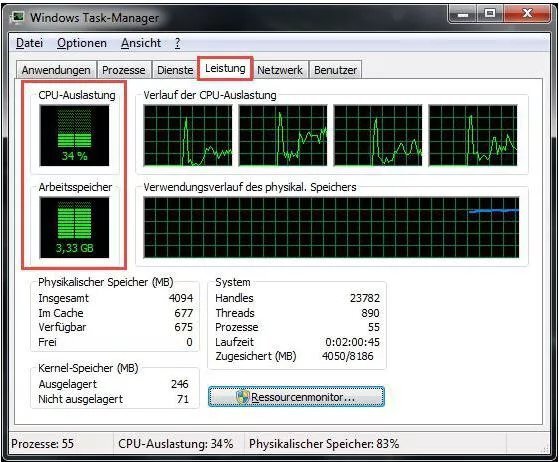
Task: Click the Handles value 23782
Action: [365, 298]
